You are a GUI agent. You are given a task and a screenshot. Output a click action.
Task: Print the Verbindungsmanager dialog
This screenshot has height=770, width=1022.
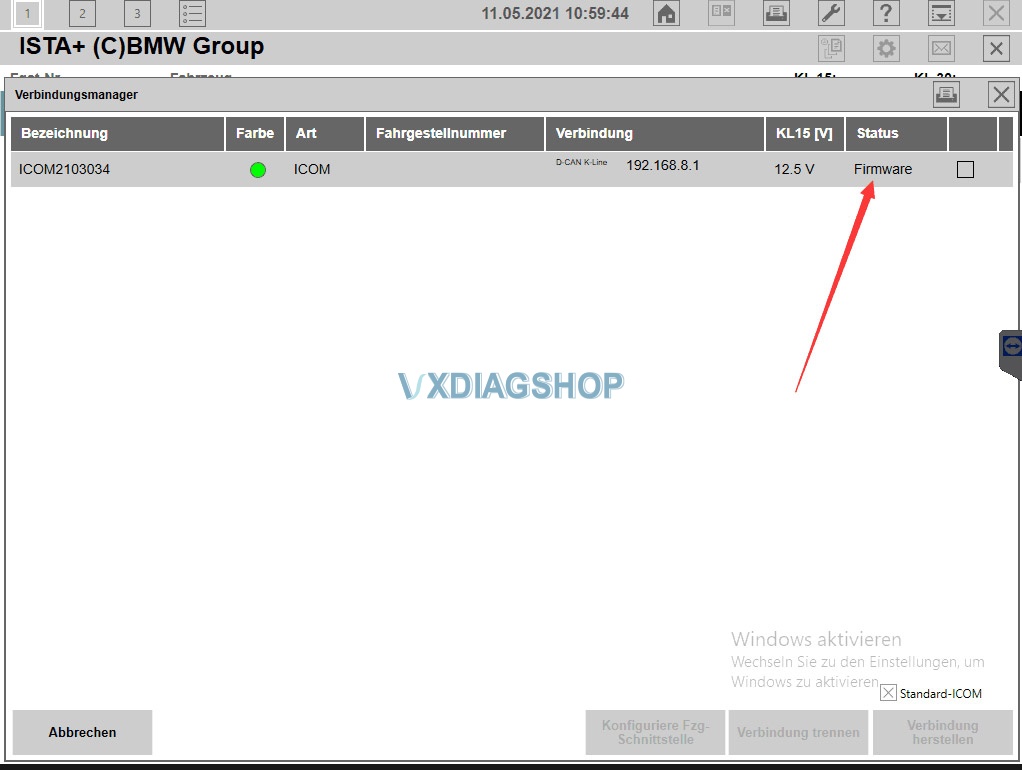[946, 95]
